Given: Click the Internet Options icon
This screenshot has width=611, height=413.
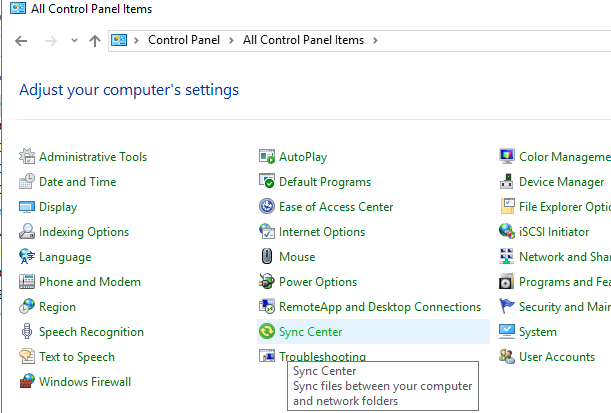Looking at the screenshot, I should click(267, 231).
